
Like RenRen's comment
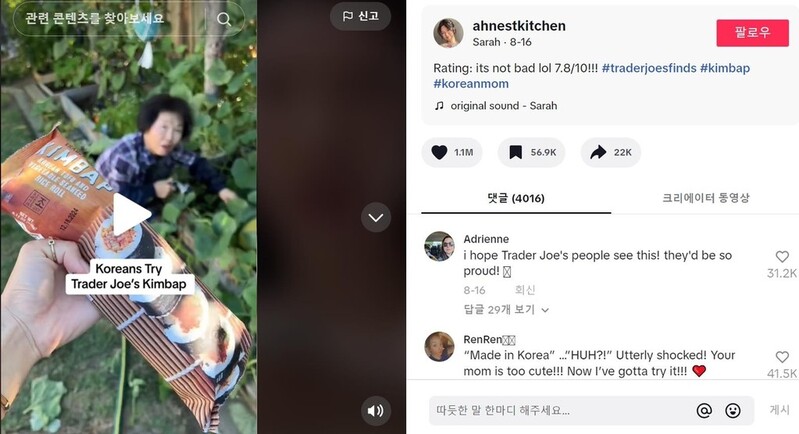pyautogui.click(x=782, y=356)
